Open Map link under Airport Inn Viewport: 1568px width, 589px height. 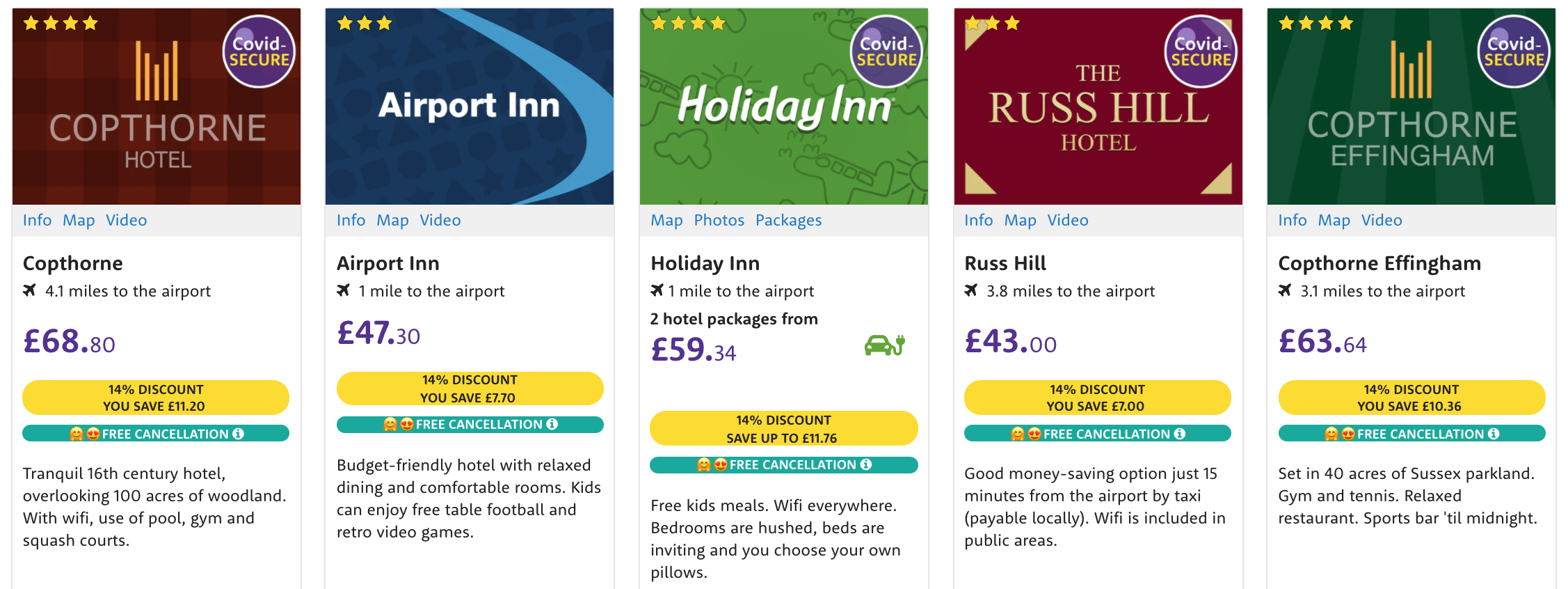pyautogui.click(x=392, y=220)
